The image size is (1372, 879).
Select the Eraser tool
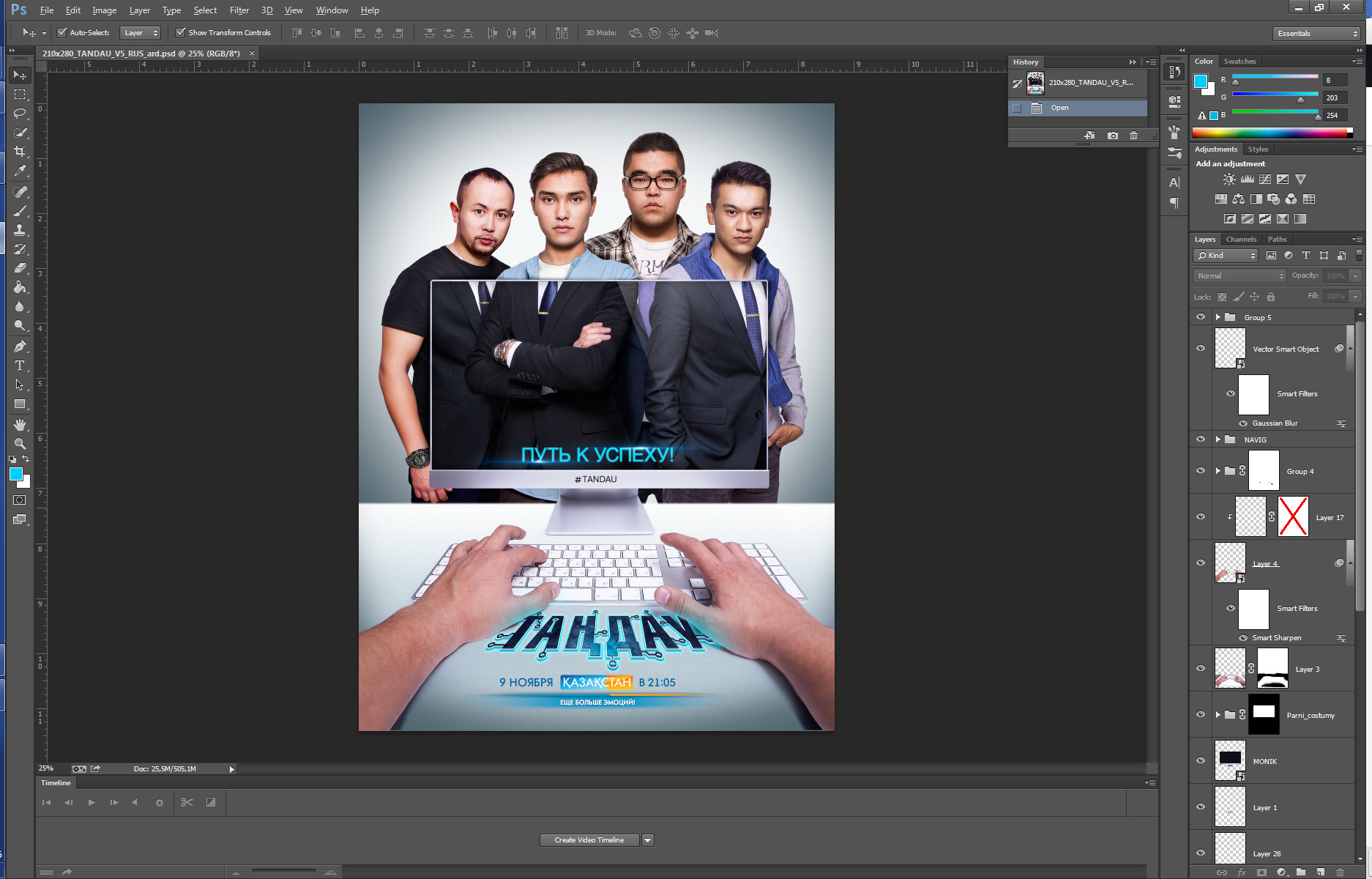click(20, 268)
